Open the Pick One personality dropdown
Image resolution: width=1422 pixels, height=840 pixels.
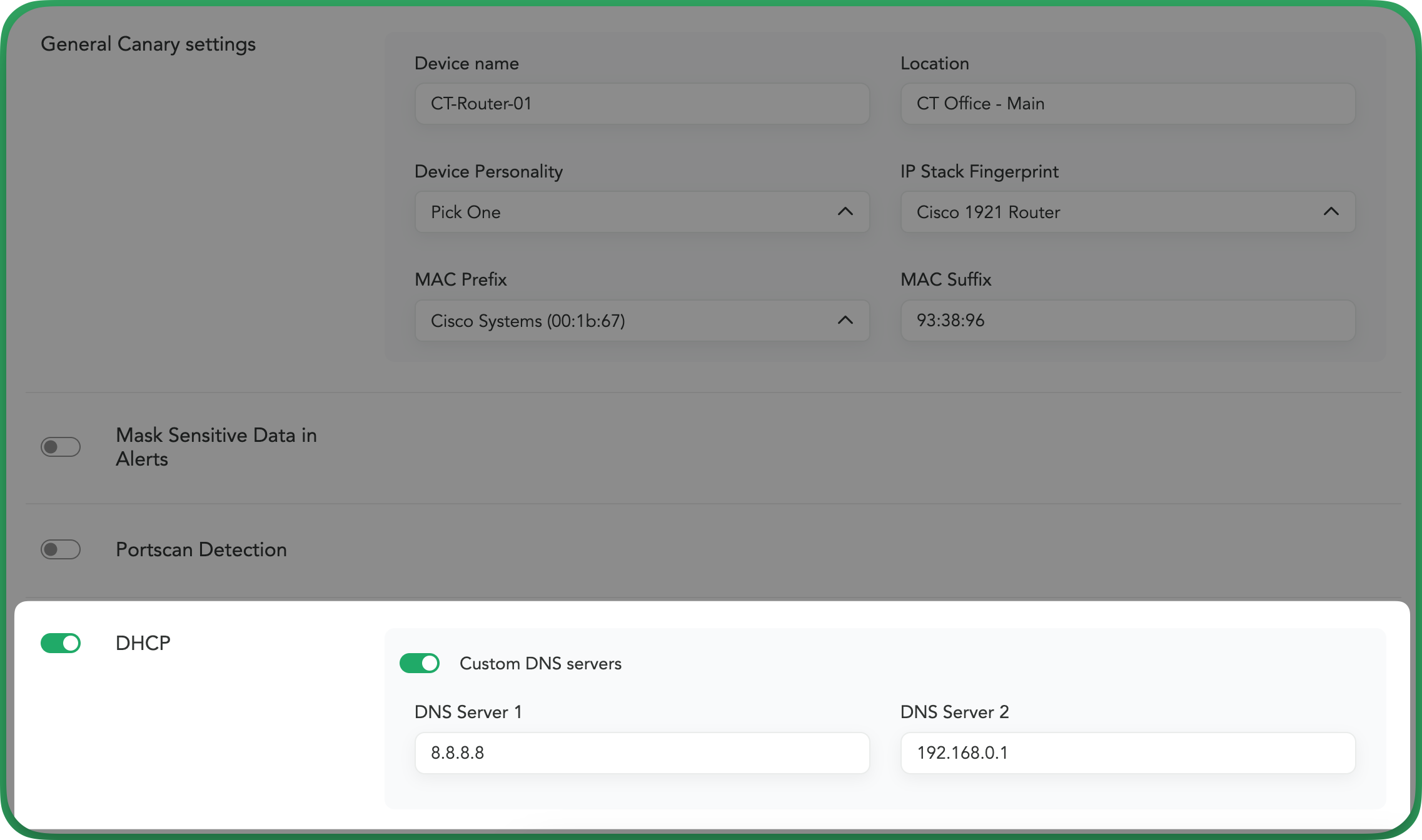(625, 212)
